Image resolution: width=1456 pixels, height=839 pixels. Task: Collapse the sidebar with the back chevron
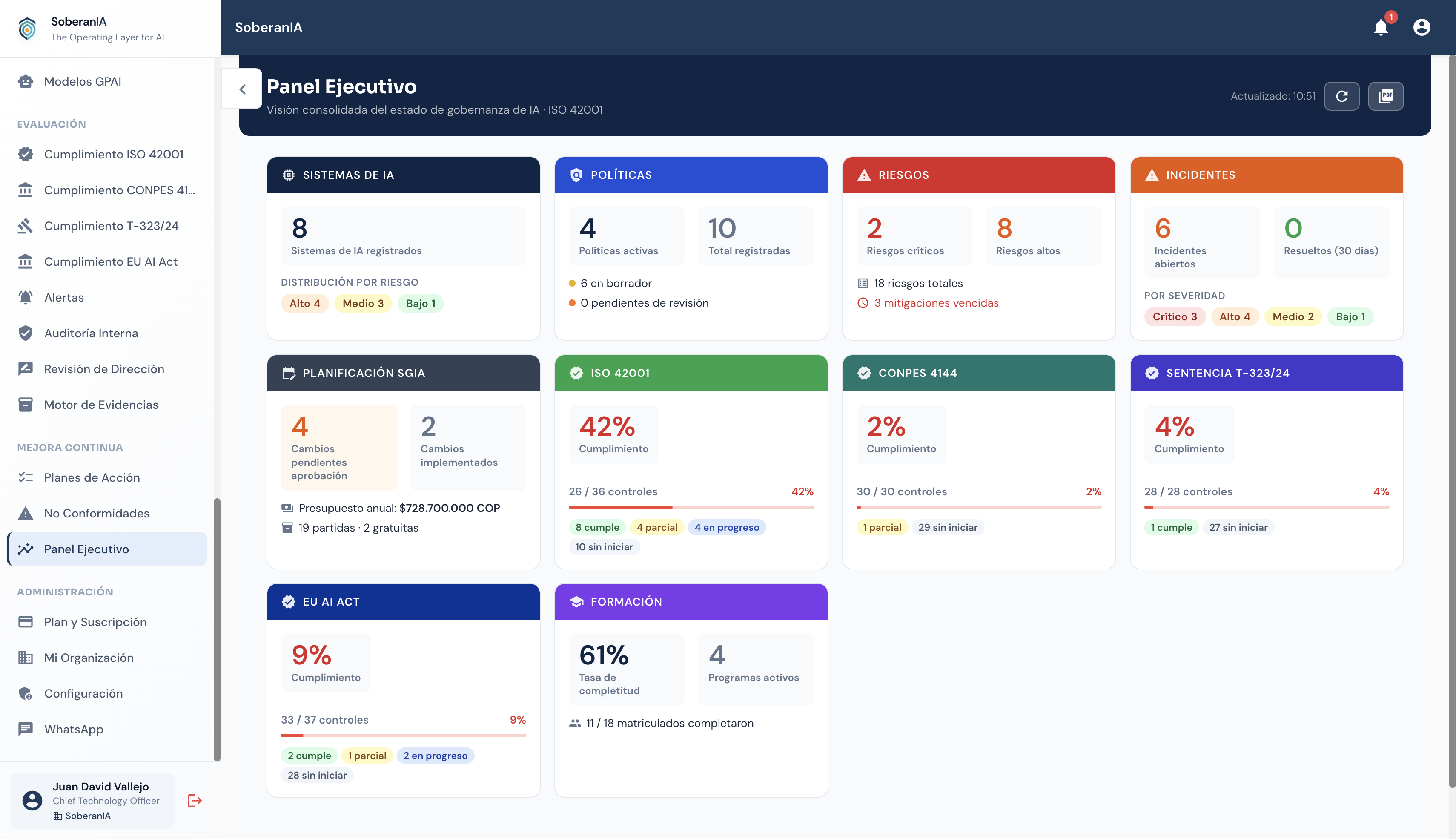tap(243, 89)
